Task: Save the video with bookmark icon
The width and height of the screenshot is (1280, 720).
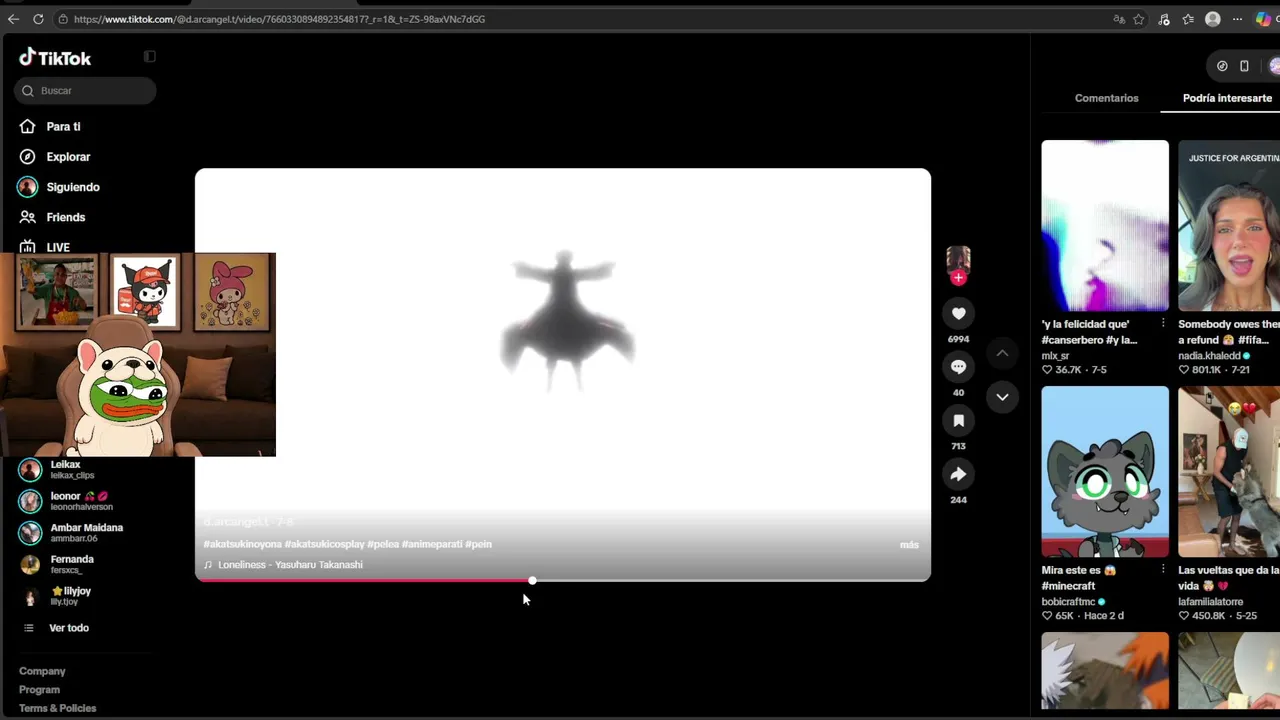Action: [x=958, y=421]
